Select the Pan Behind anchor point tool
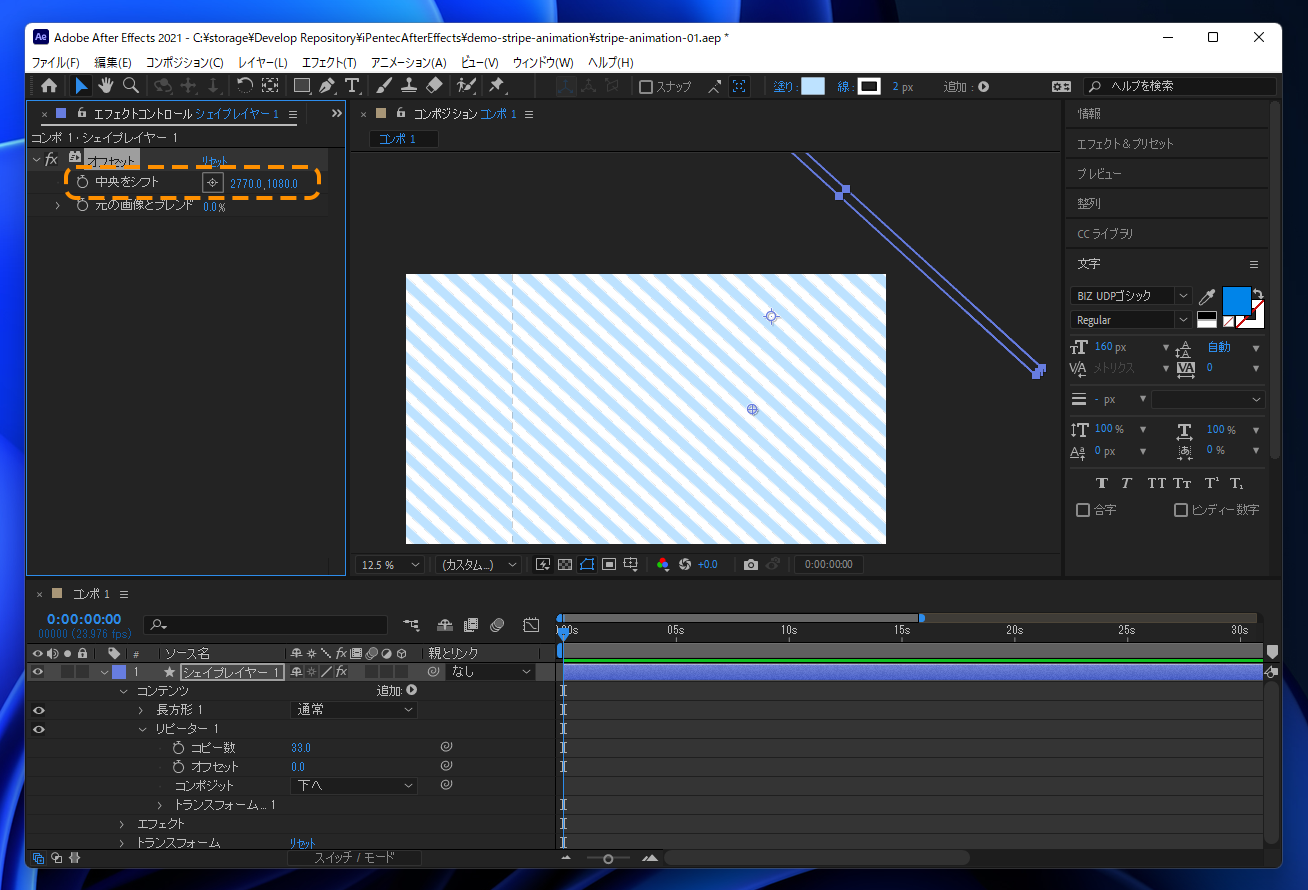The height and width of the screenshot is (890, 1308). click(x=270, y=86)
